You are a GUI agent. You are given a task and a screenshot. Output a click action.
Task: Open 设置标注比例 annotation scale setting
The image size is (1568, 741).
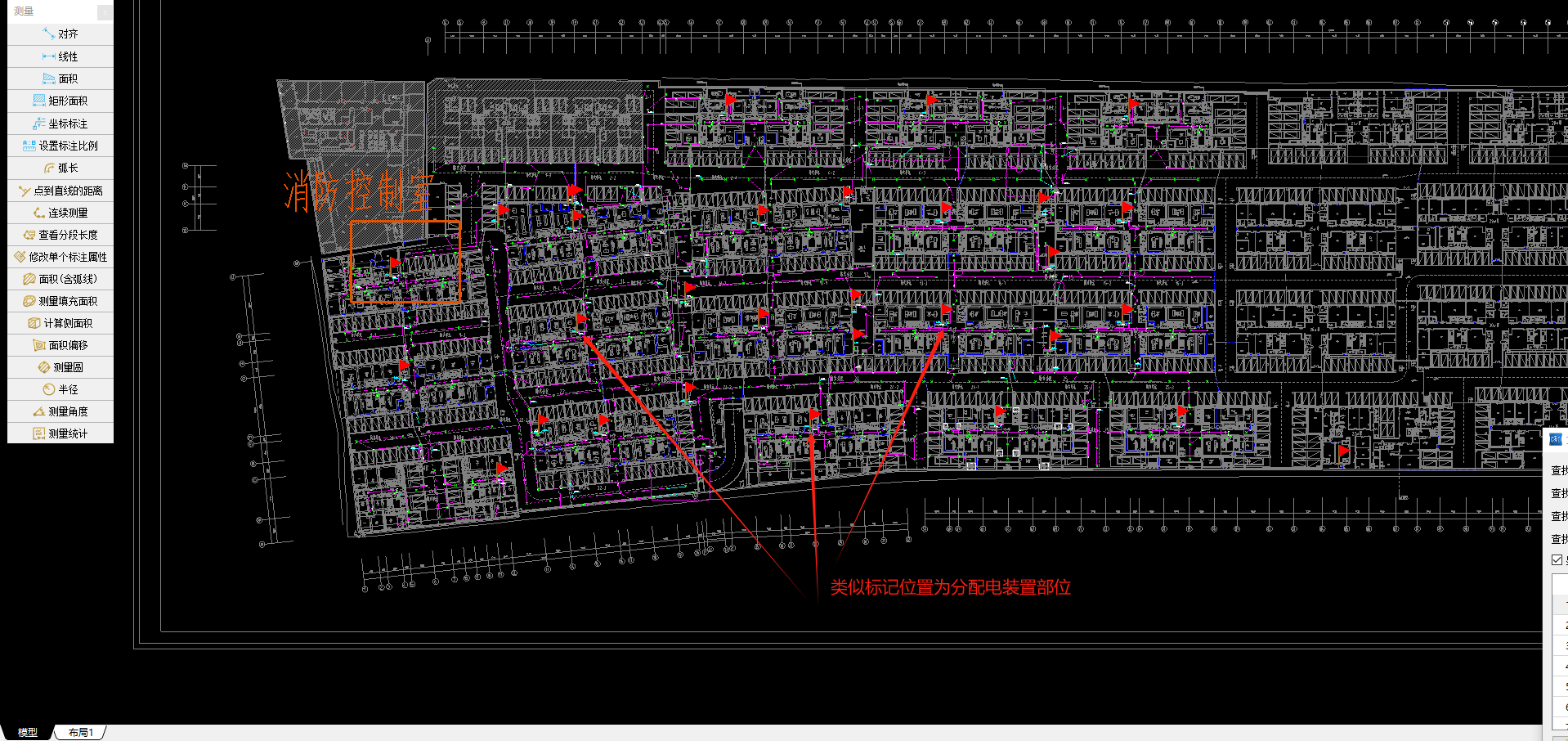[x=60, y=146]
